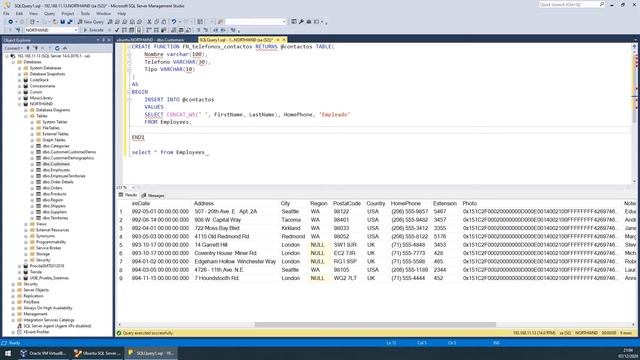
Task: Collapse the Tables folder node
Action: pyautogui.click(x=26, y=116)
